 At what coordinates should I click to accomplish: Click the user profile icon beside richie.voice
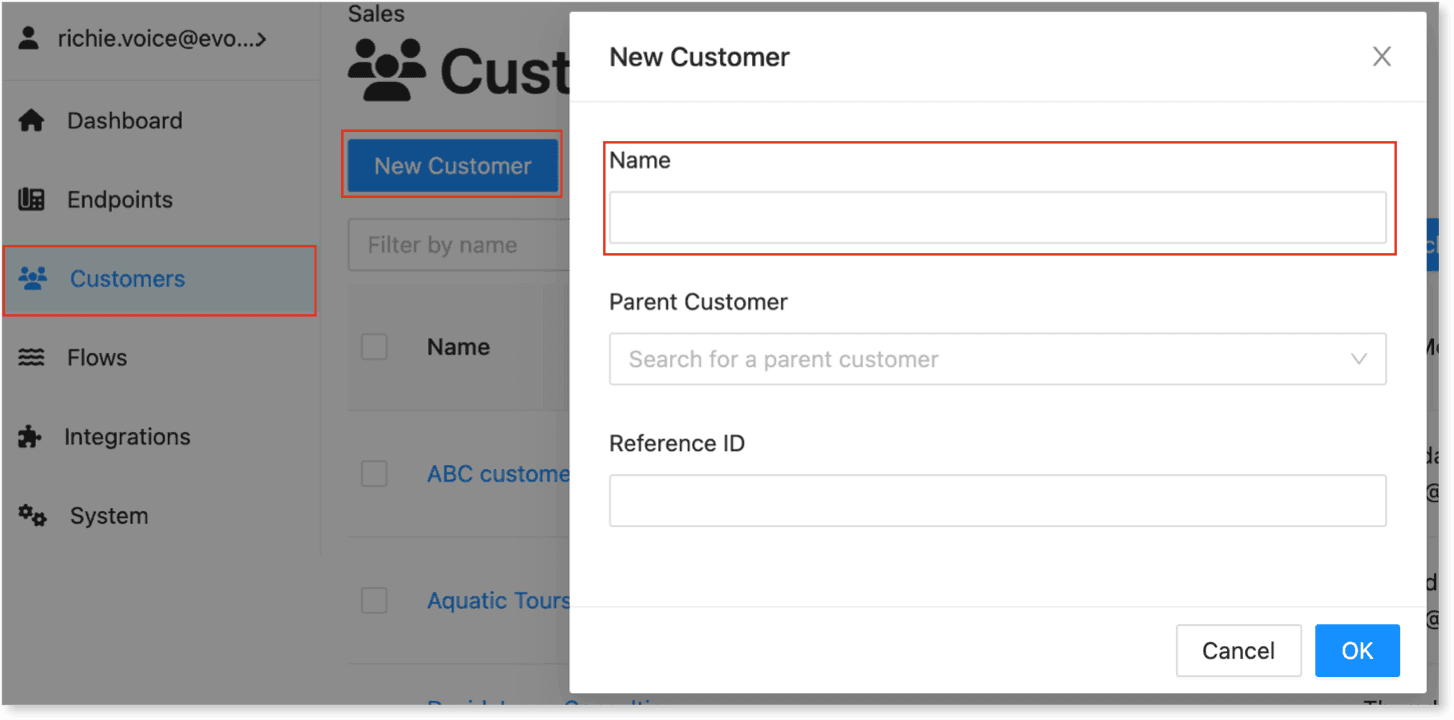(x=29, y=39)
